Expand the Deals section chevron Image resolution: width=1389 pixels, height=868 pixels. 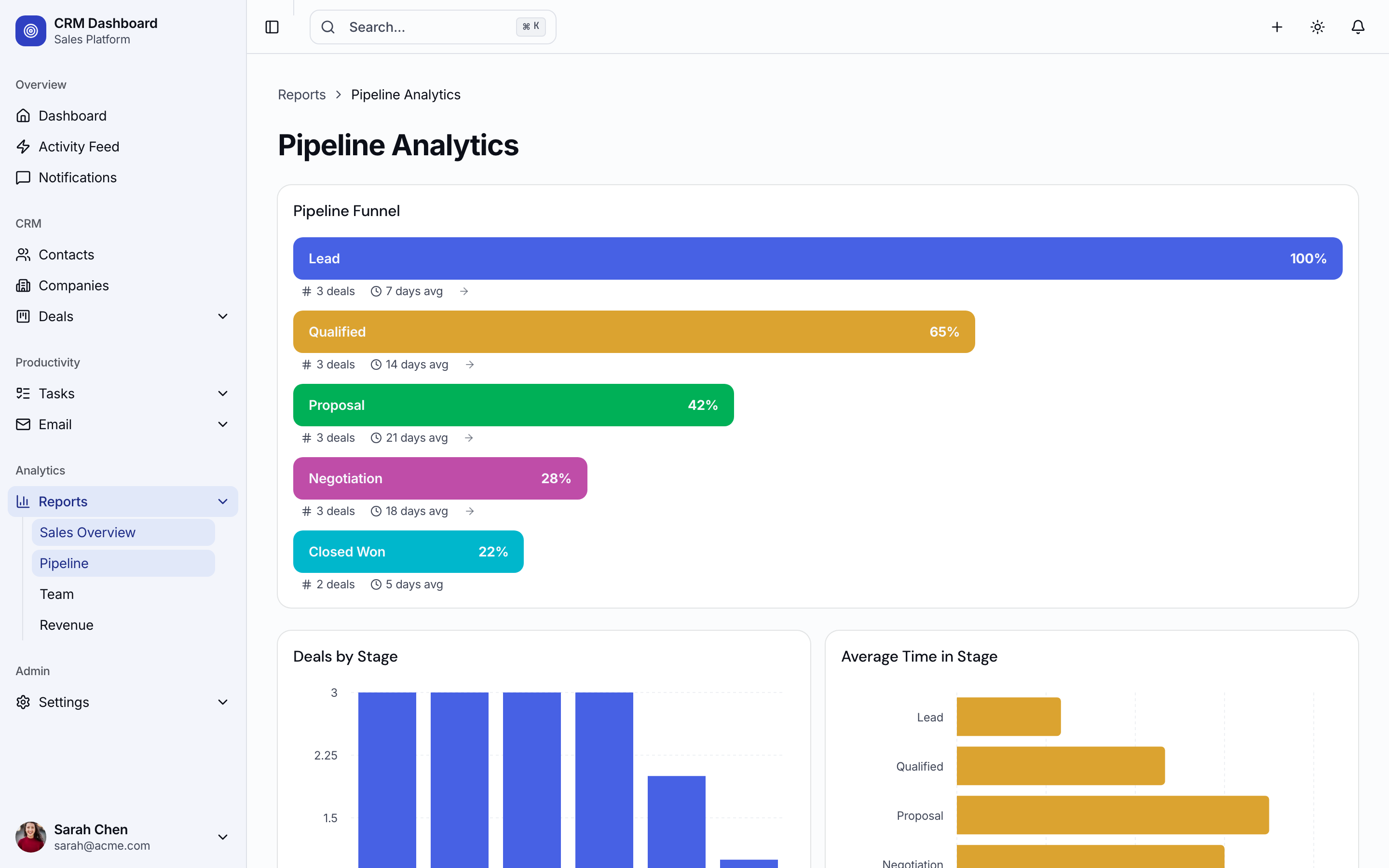[223, 316]
